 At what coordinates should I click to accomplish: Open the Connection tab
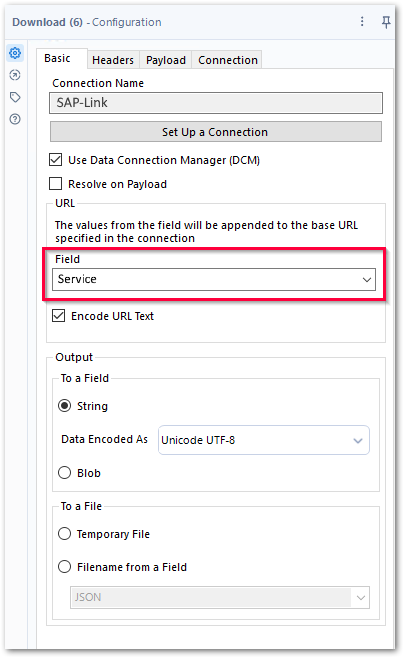[228, 60]
